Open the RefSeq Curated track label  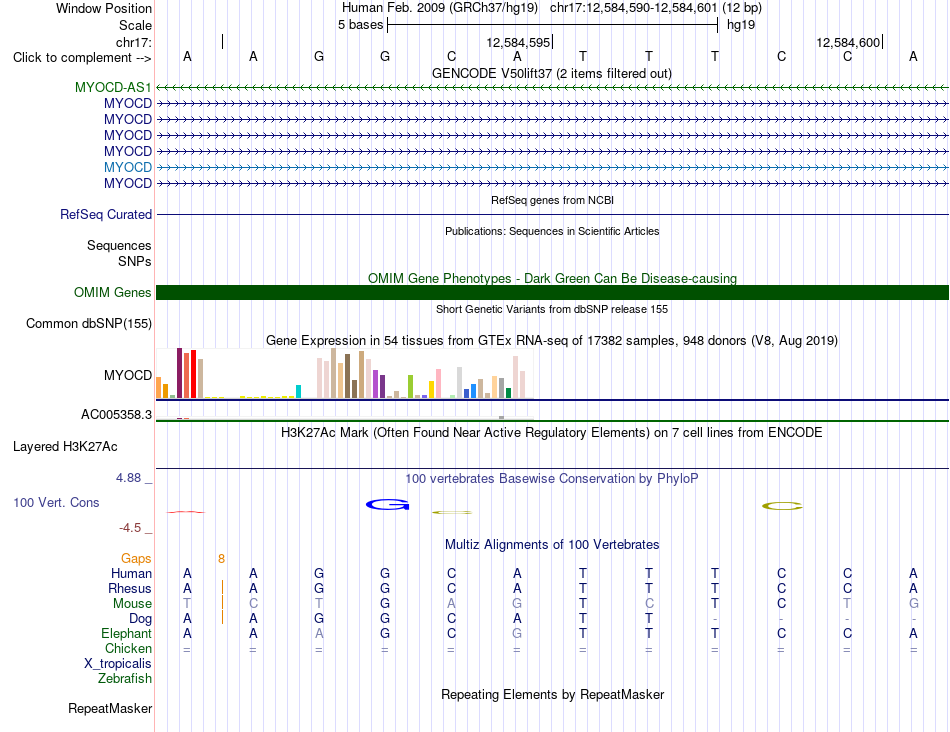click(x=106, y=215)
